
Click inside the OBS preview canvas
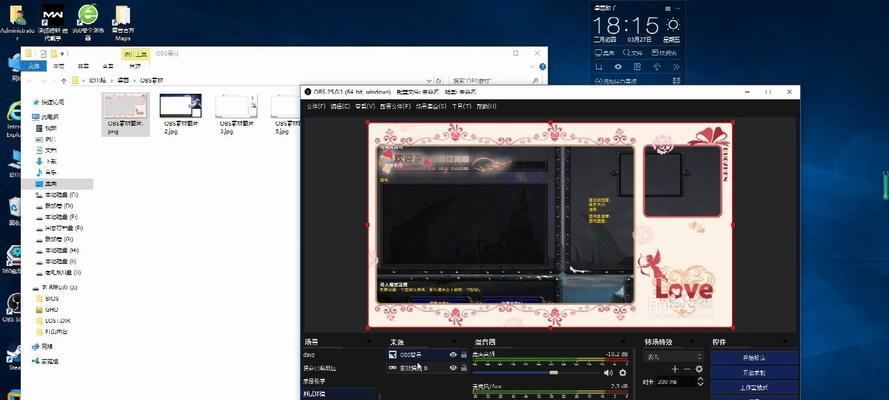(550, 225)
